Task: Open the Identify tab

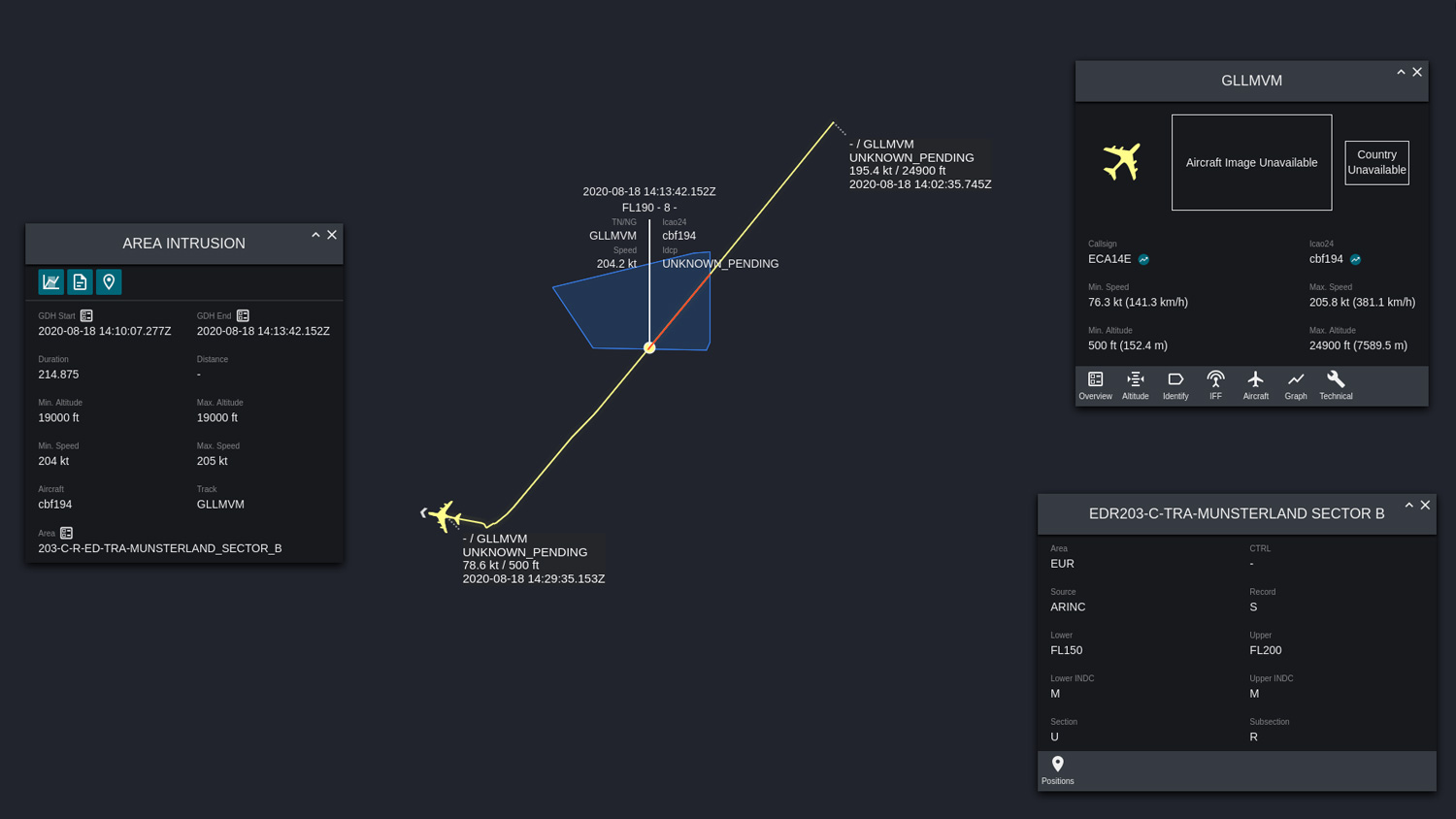Action: pyautogui.click(x=1175, y=385)
